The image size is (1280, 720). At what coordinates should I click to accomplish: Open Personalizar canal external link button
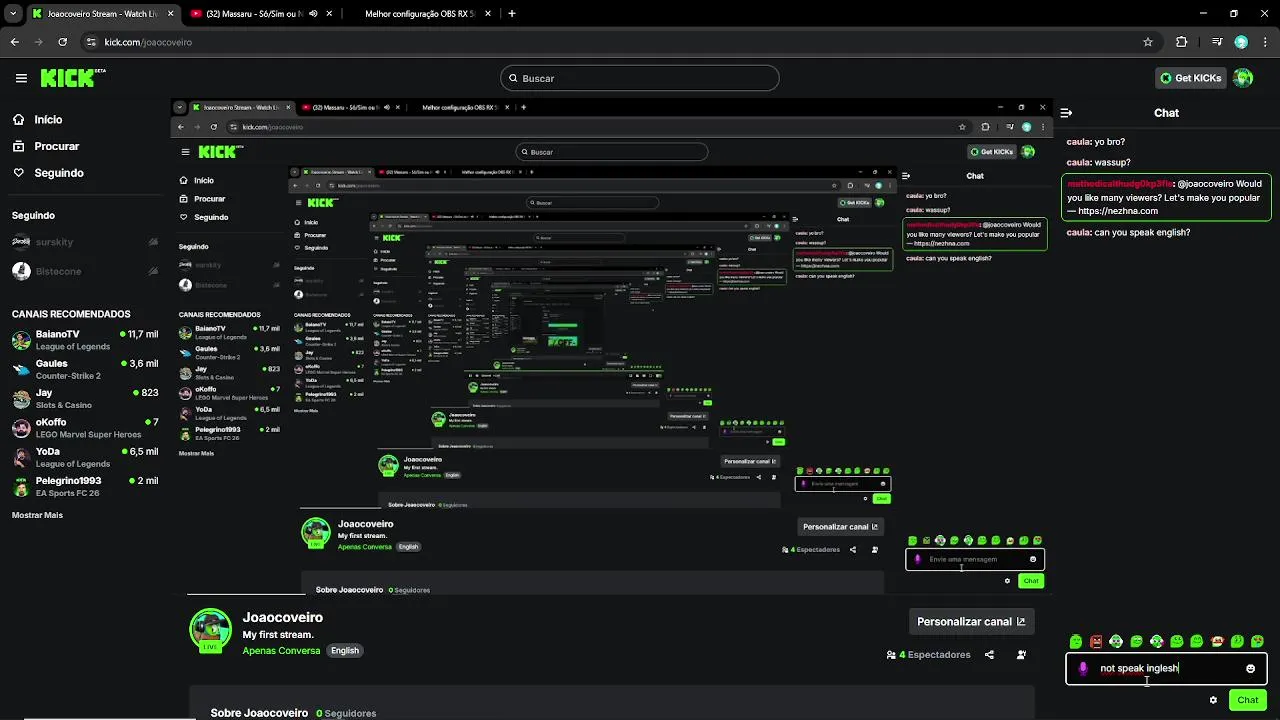pos(971,621)
